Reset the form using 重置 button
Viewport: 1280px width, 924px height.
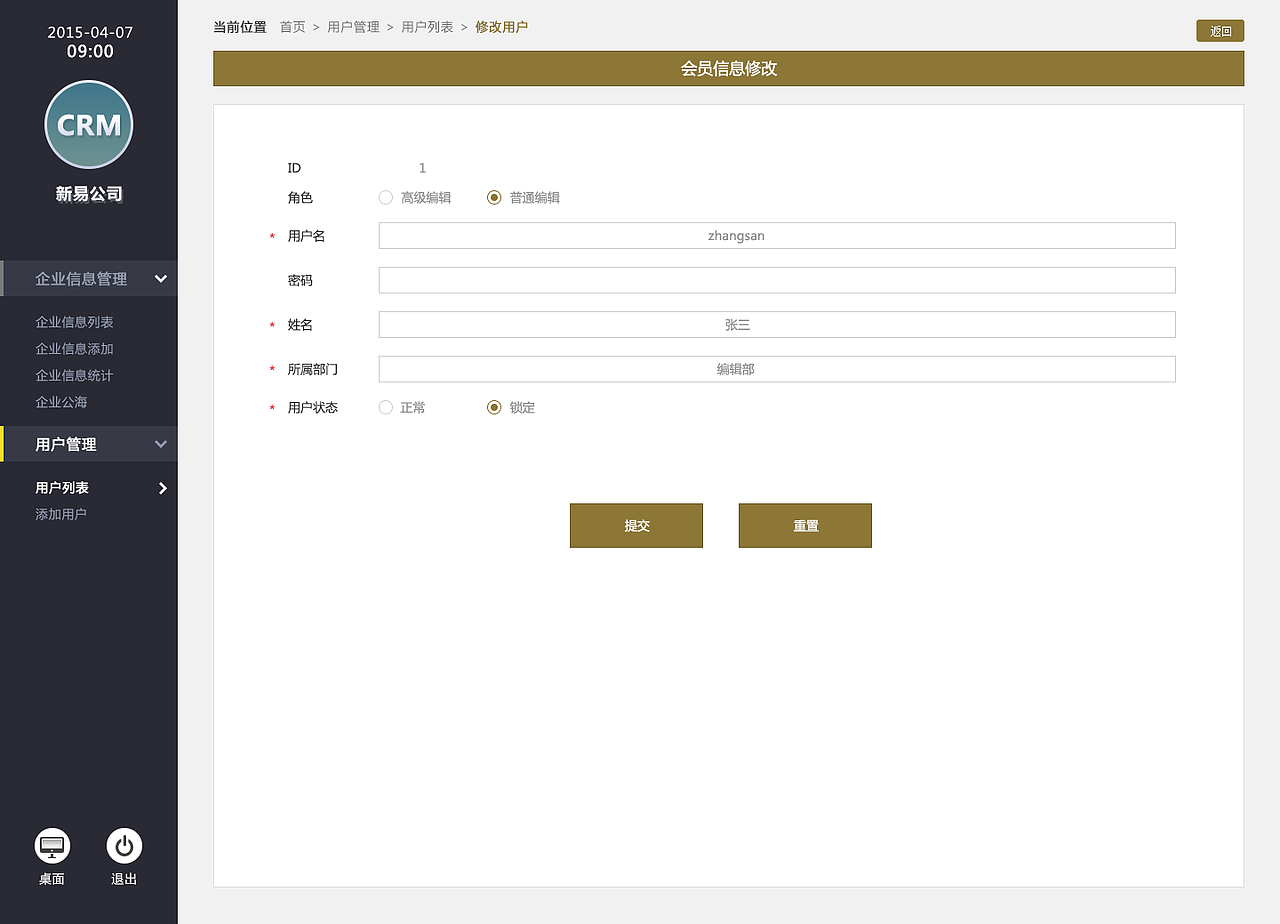click(x=805, y=525)
